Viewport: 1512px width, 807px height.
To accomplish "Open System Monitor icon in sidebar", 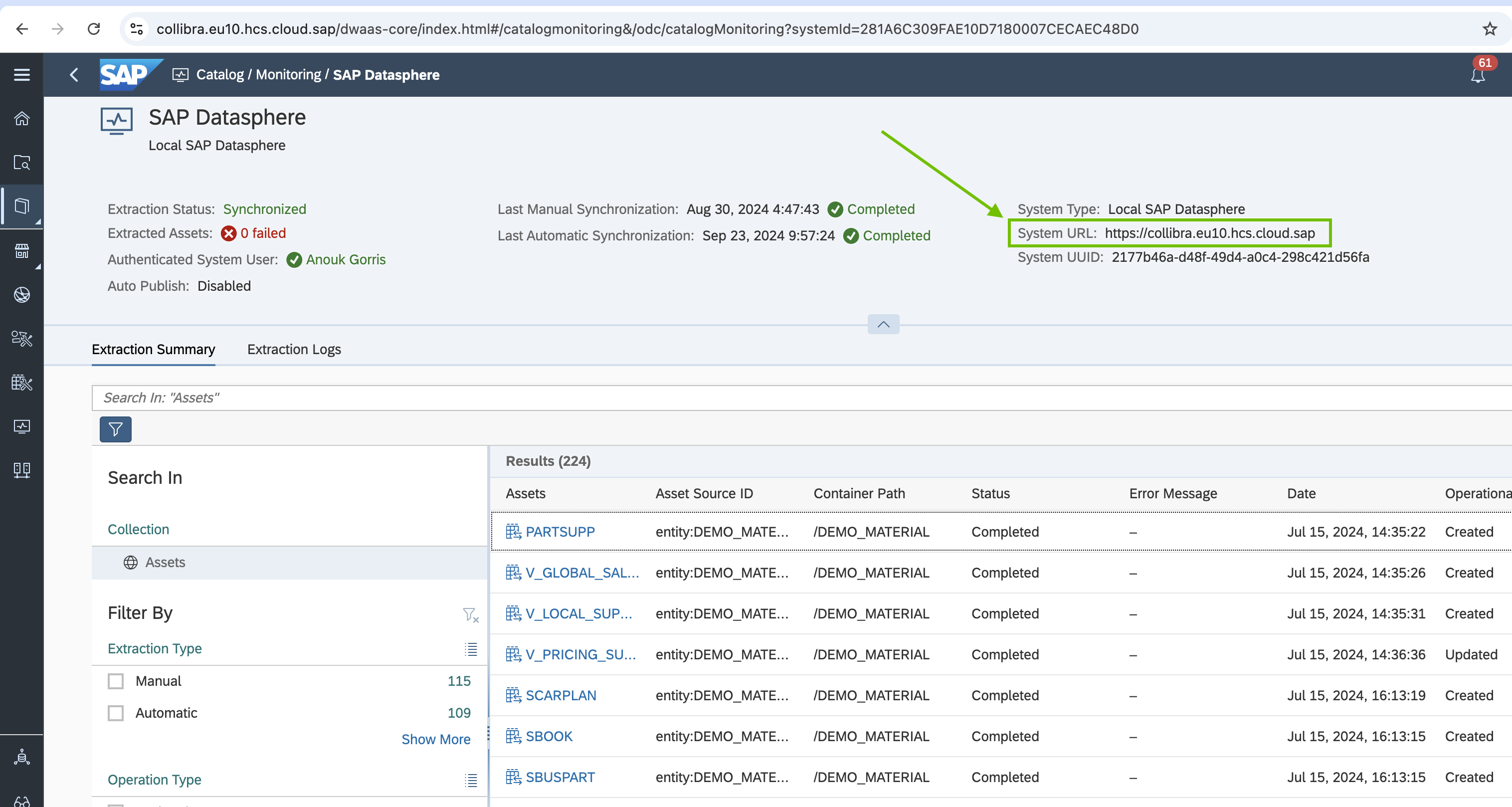I will click(x=22, y=426).
